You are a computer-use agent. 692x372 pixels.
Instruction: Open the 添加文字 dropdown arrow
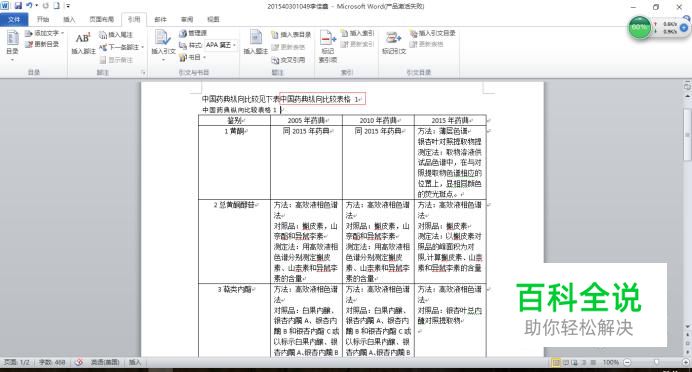[62, 34]
